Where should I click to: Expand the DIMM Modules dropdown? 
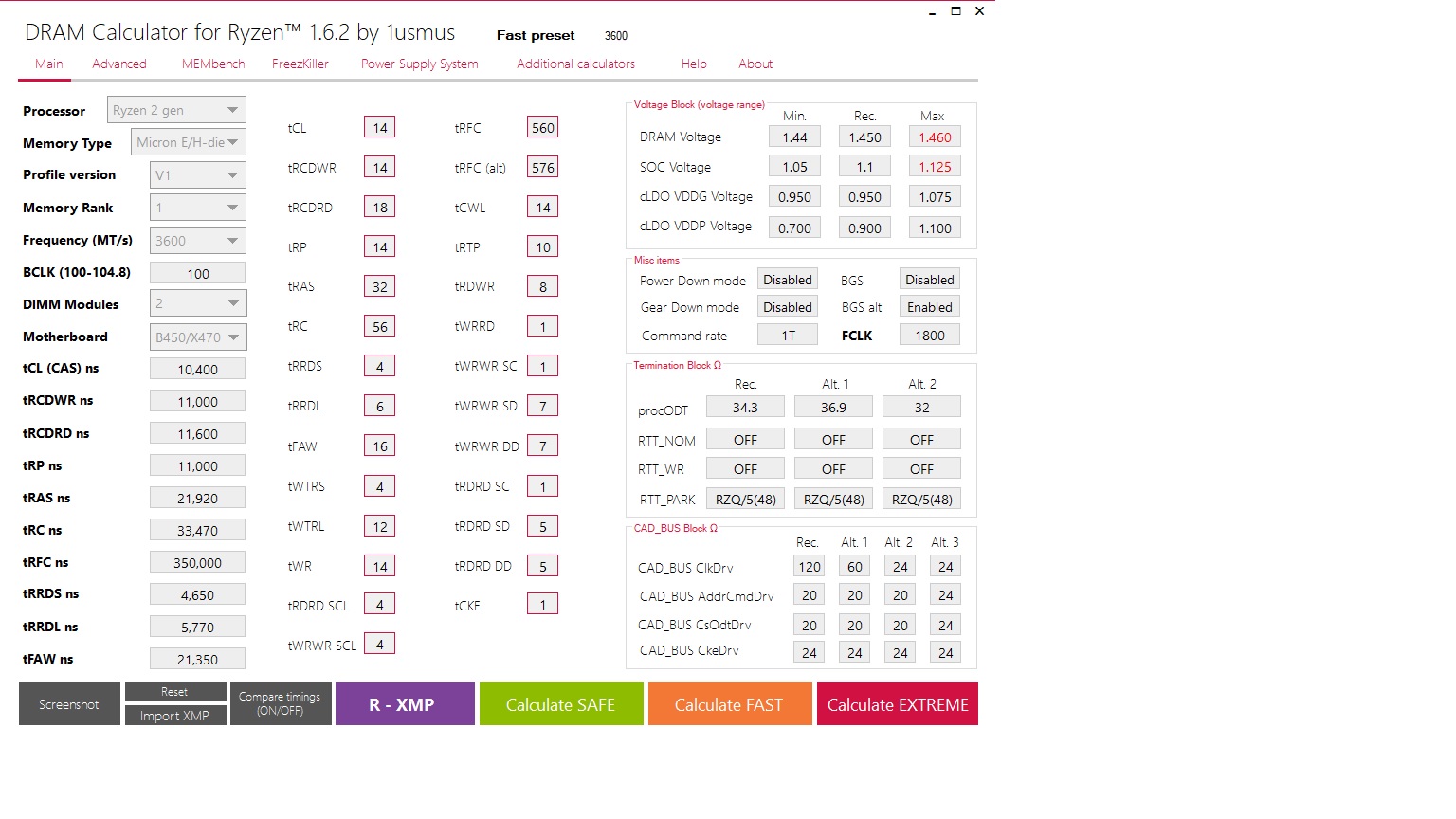198,303
